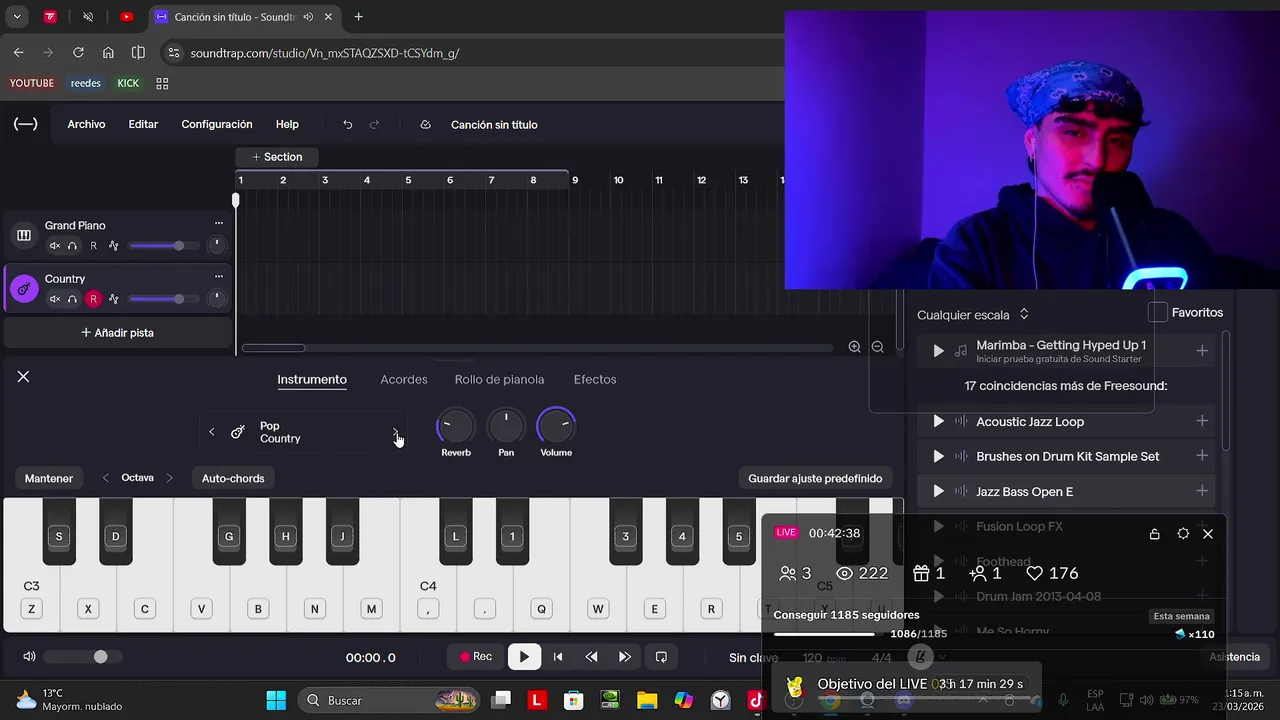Click the master volume speaker icon
The width and height of the screenshot is (1280, 720).
click(29, 657)
